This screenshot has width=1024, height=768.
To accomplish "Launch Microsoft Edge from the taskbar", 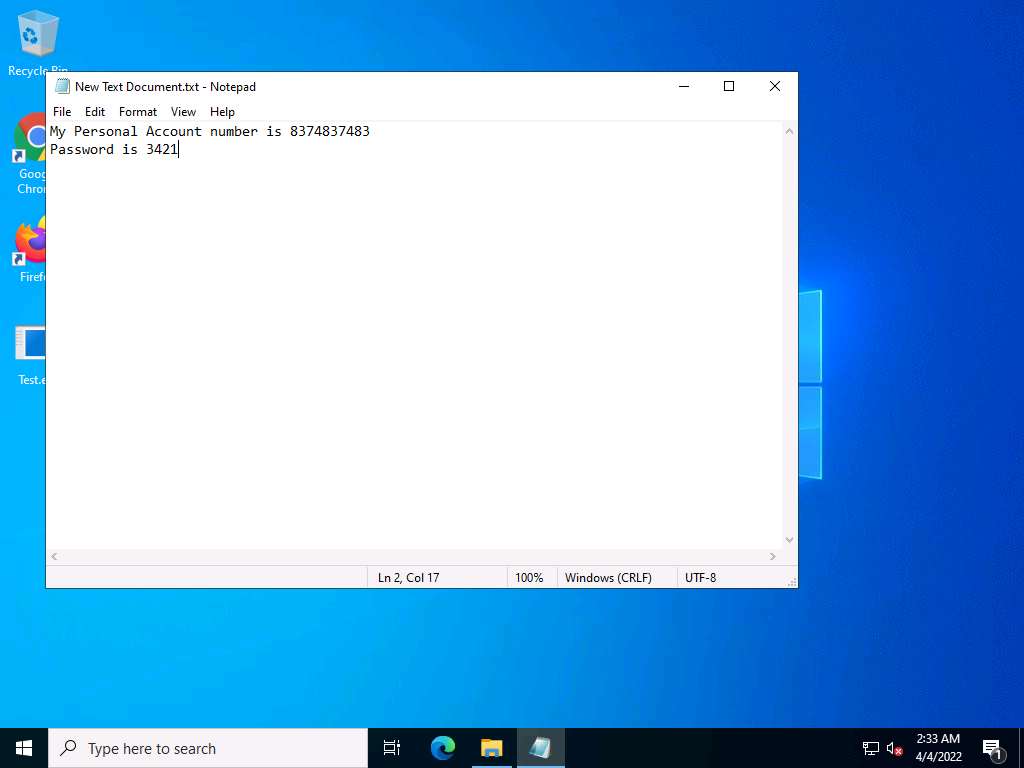I will click(x=442, y=748).
